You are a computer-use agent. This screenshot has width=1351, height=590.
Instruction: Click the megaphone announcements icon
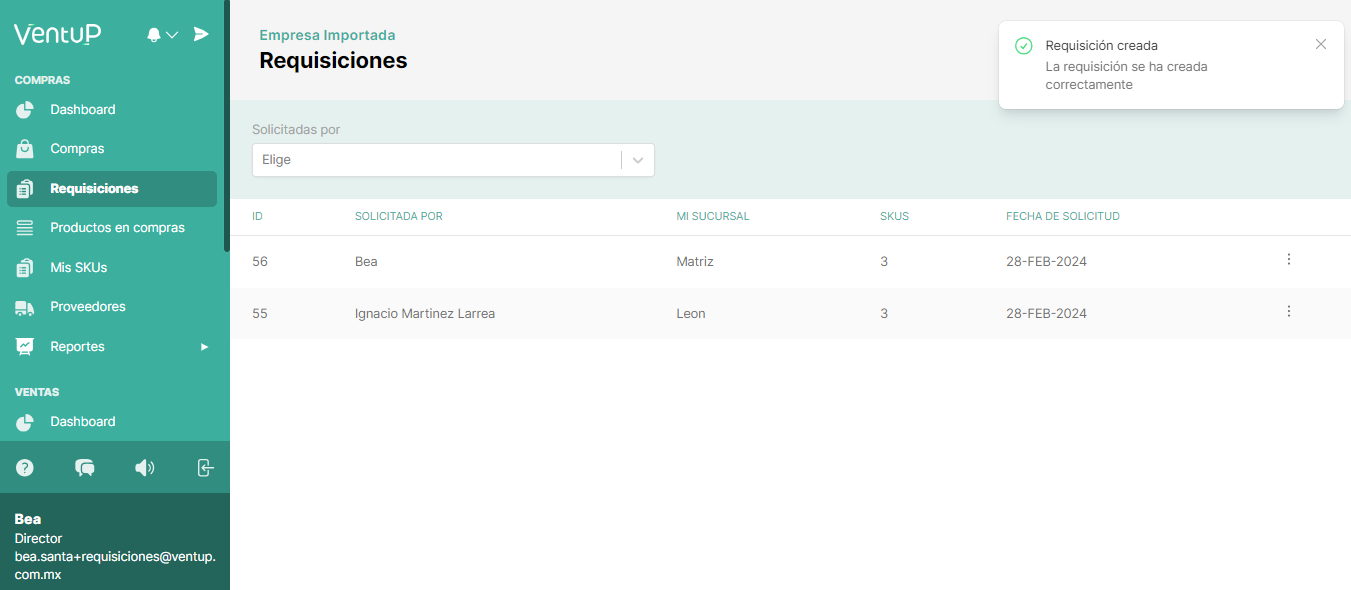click(x=145, y=467)
